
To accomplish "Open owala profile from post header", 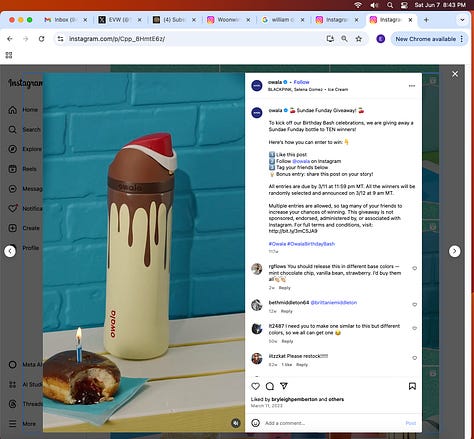I will pyautogui.click(x=275, y=82).
